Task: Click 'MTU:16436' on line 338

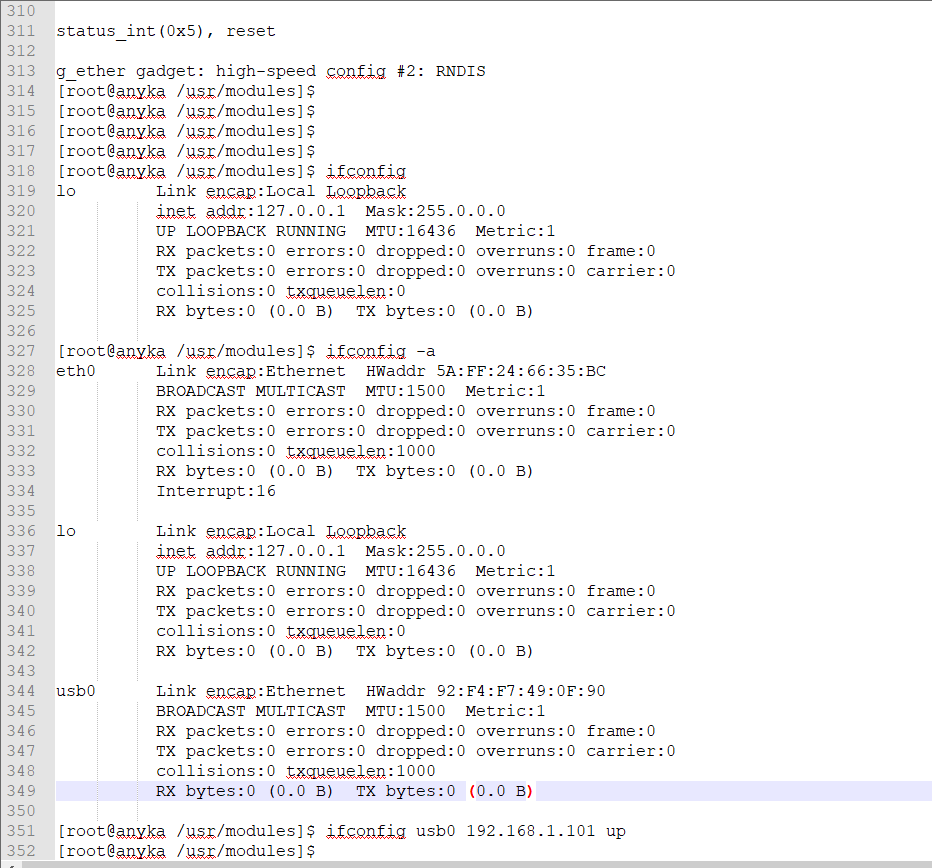Action: click(411, 571)
